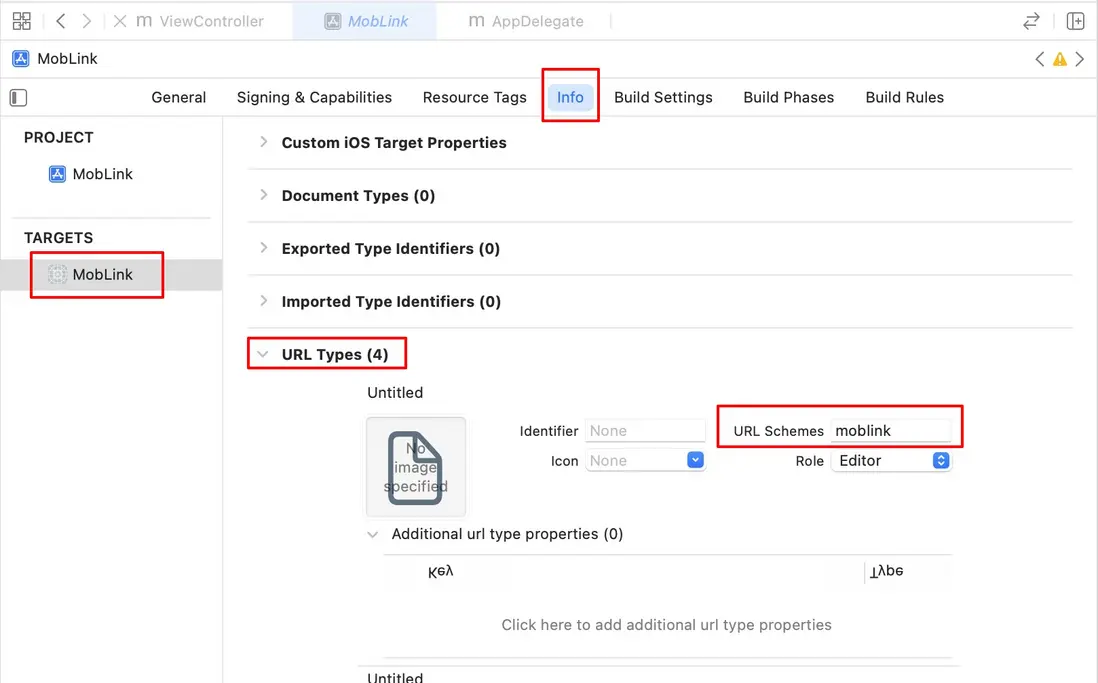1098x683 pixels.
Task: Open the Role Editor dropdown
Action: (x=940, y=461)
